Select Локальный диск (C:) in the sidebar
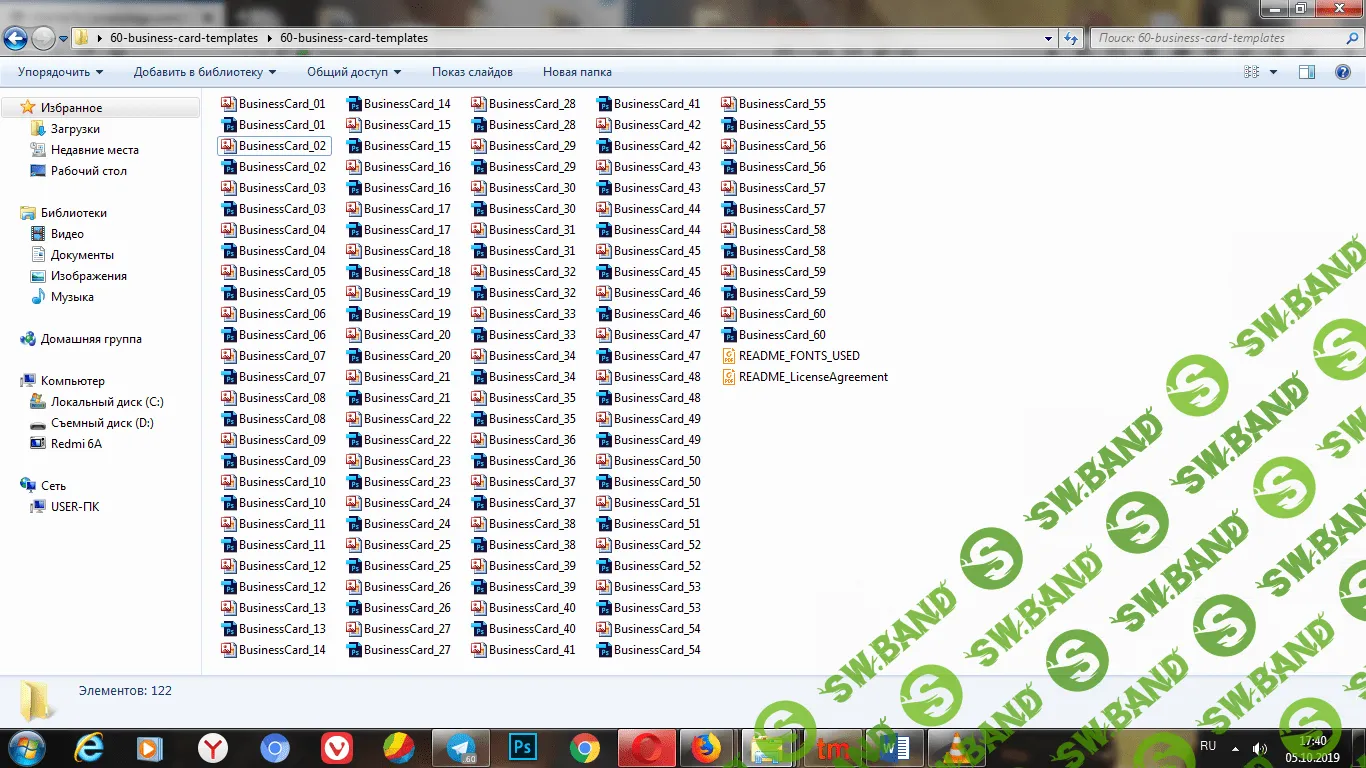 tap(107, 402)
